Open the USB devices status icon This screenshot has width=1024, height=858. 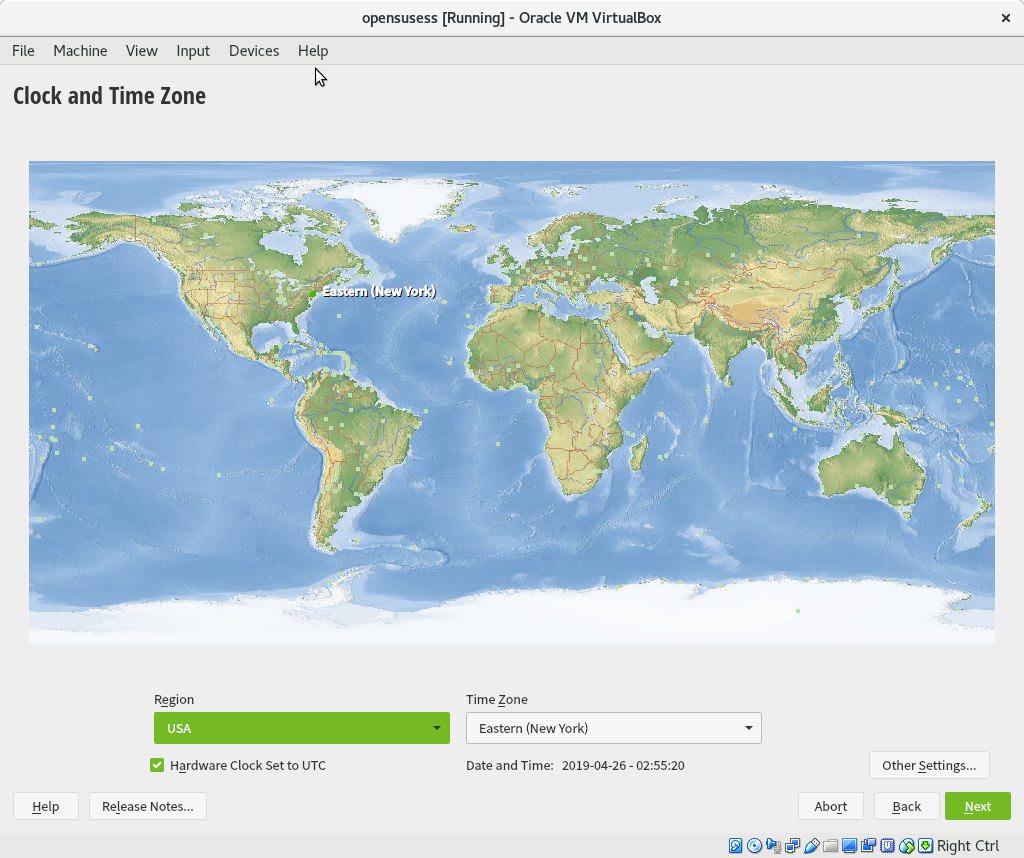click(812, 846)
